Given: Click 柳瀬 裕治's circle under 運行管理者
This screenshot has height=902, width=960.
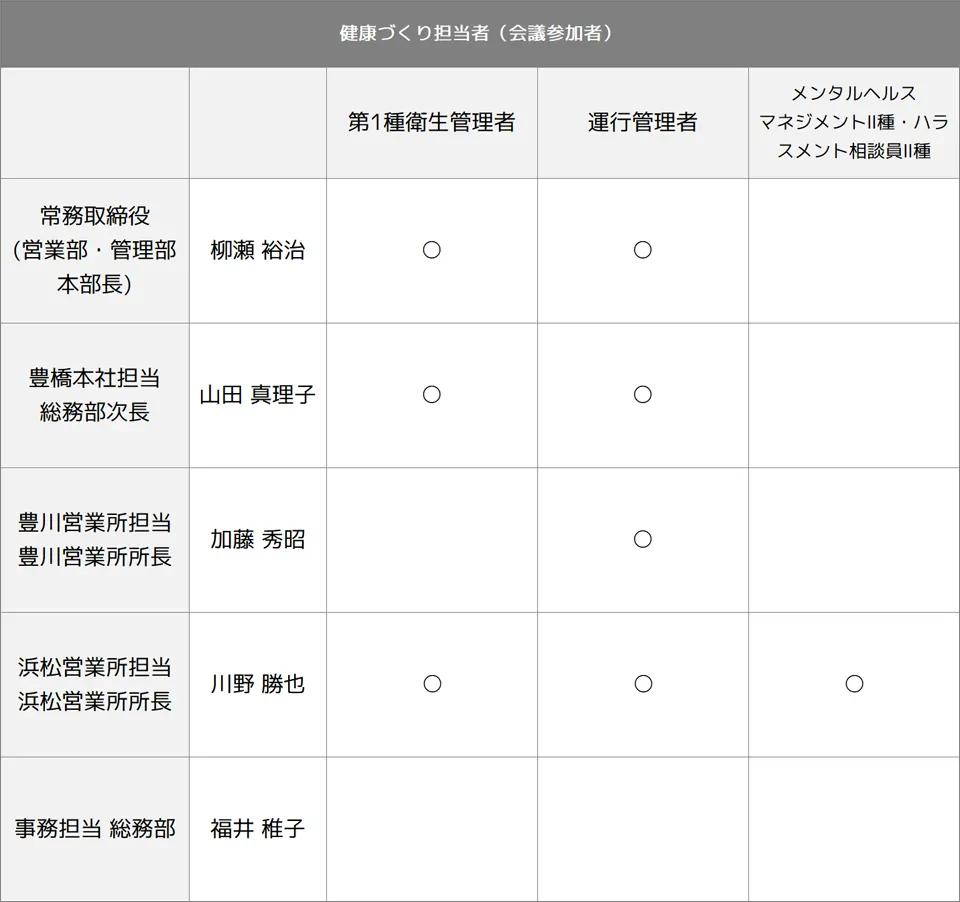Looking at the screenshot, I should tap(643, 250).
